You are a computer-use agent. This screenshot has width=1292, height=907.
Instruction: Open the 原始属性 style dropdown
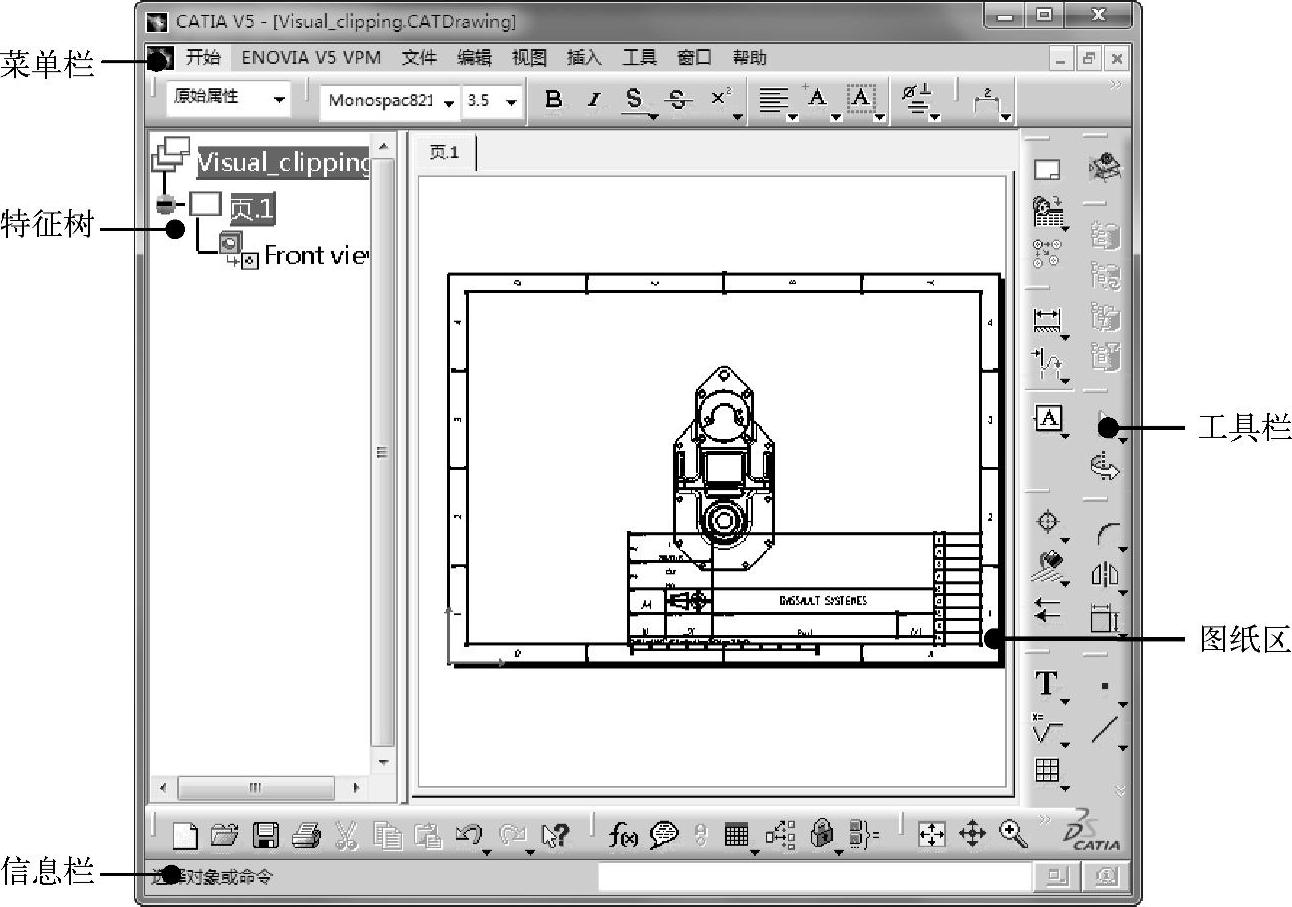point(278,99)
